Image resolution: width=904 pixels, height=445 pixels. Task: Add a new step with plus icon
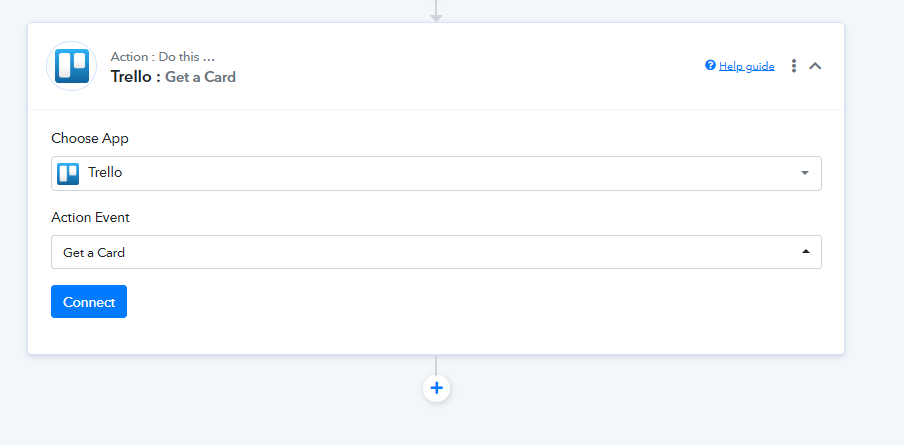tap(436, 388)
